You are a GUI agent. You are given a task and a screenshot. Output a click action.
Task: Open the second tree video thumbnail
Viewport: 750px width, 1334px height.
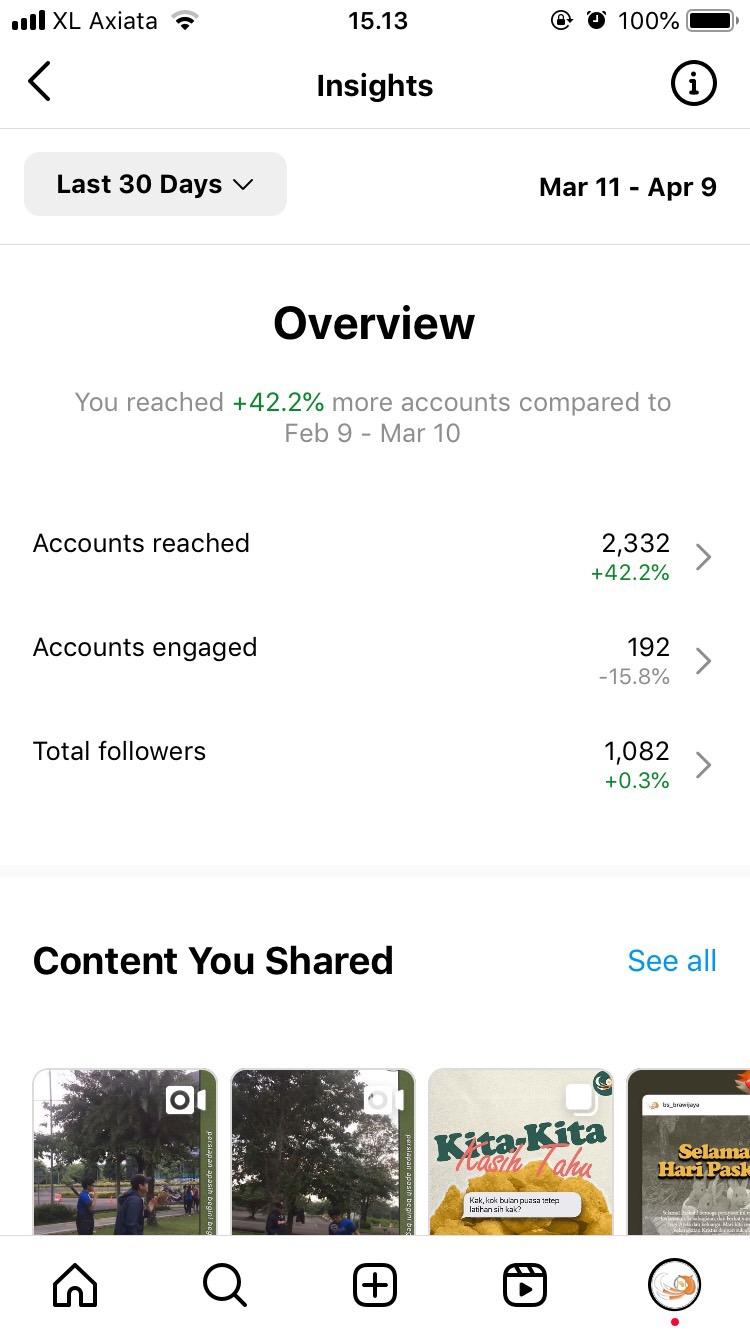coord(323,1152)
